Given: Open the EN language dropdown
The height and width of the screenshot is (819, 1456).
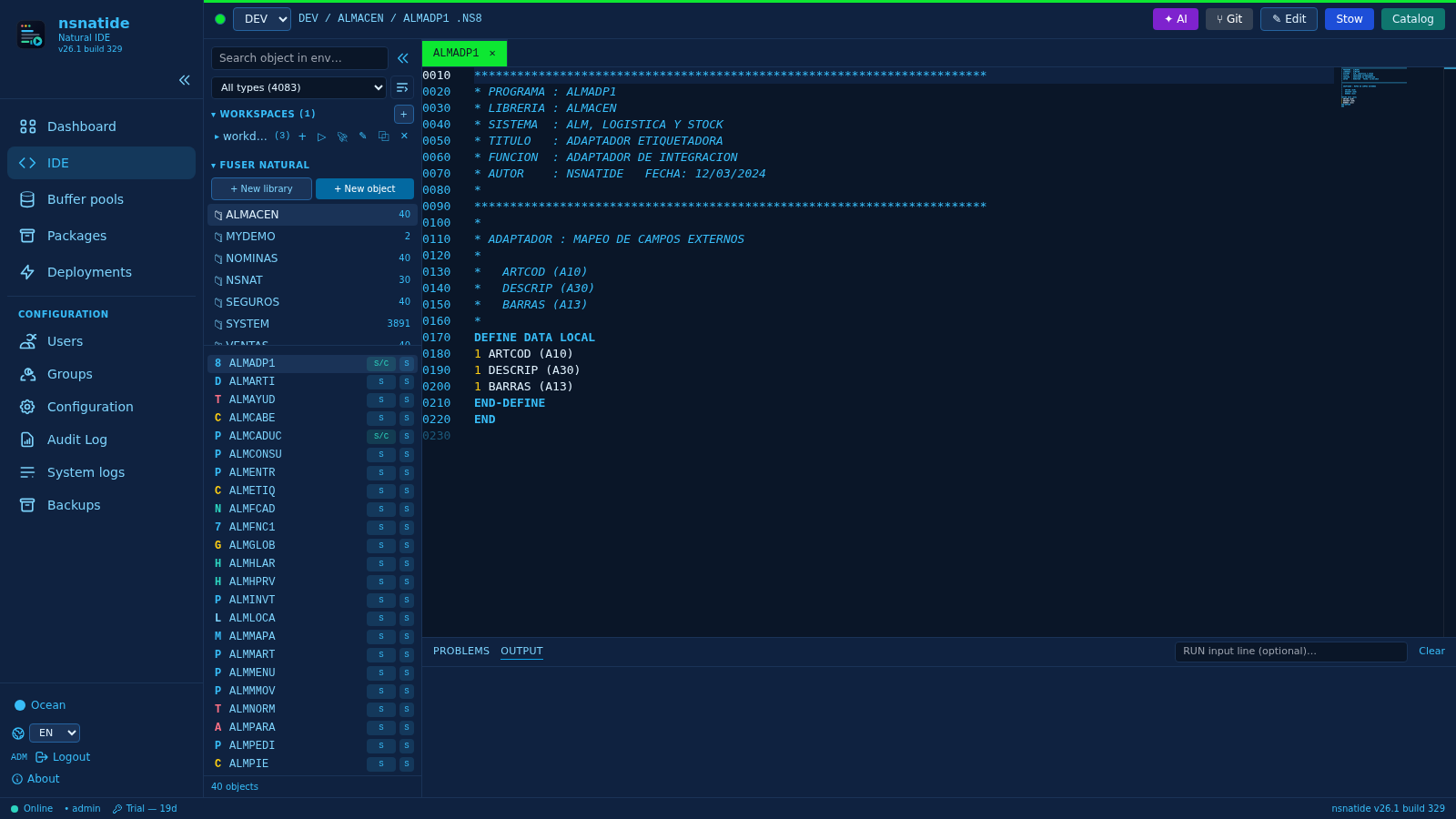Looking at the screenshot, I should click(55, 733).
